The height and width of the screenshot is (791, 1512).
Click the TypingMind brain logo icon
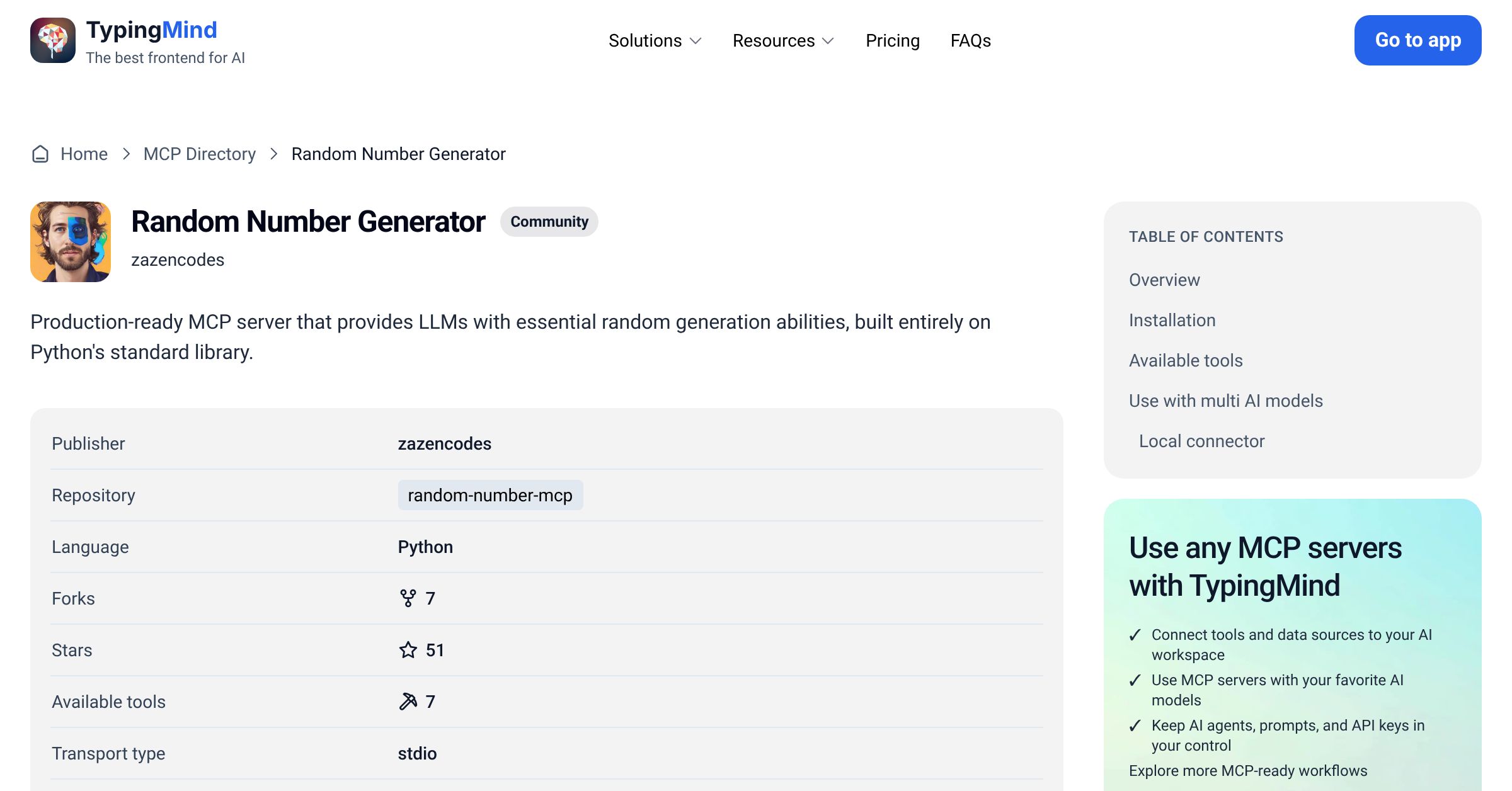coord(53,40)
